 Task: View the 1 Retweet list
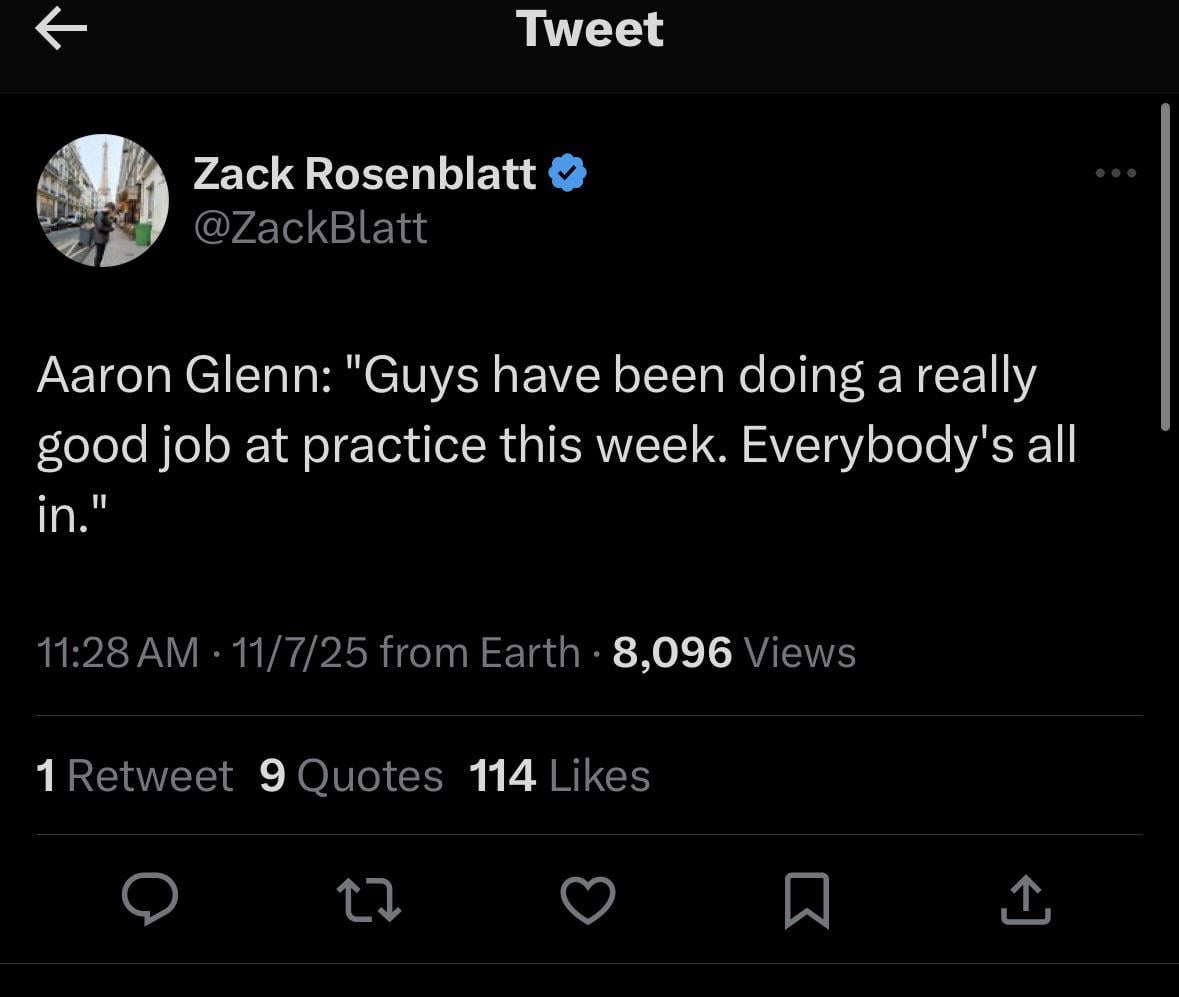134,776
